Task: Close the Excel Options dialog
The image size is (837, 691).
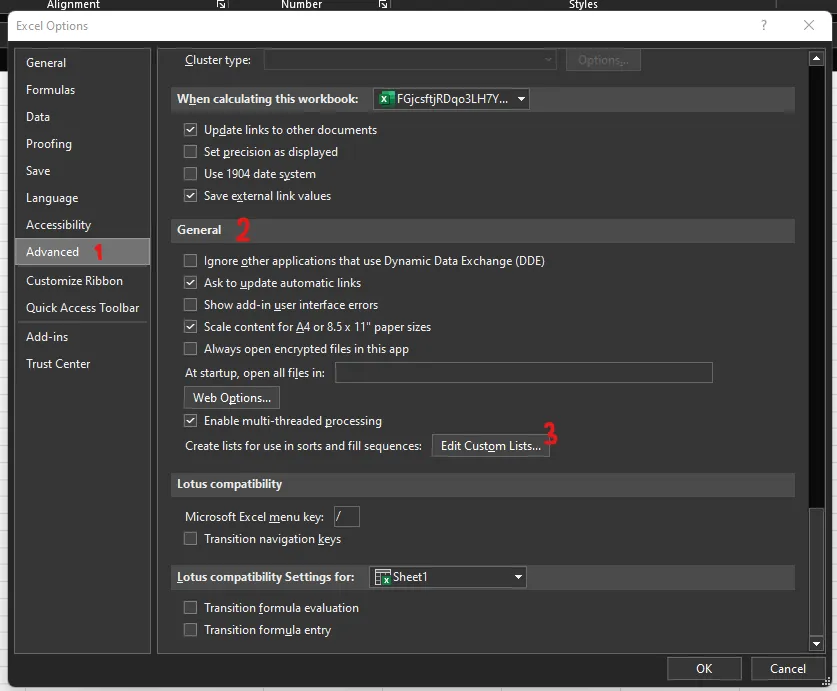Action: 809,25
